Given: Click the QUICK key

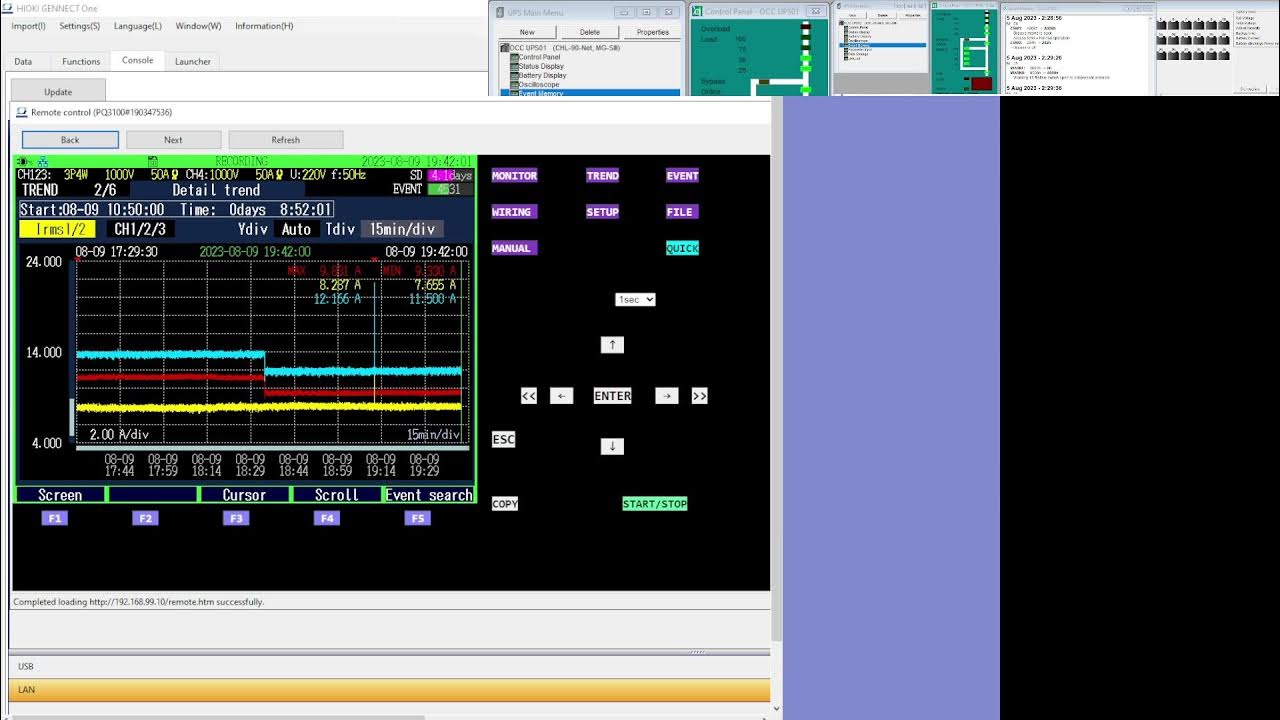Looking at the screenshot, I should click(x=682, y=248).
